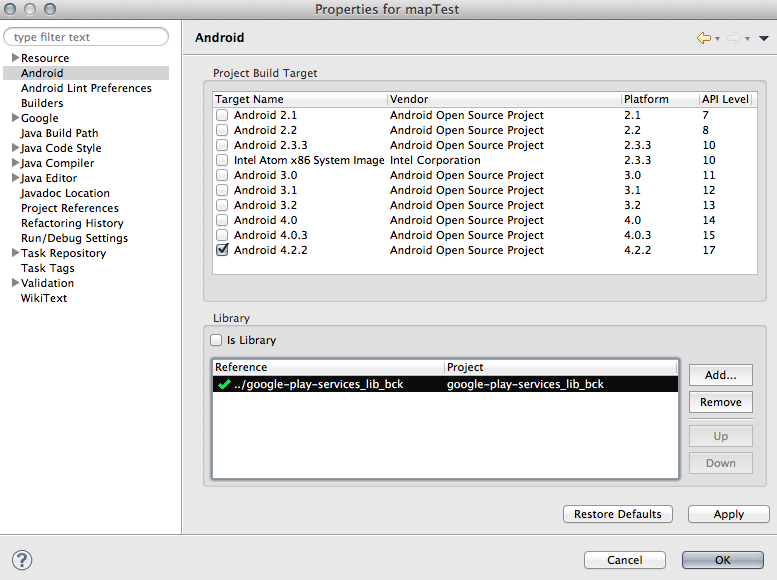The width and height of the screenshot is (777, 580).
Task: Click the Project column header in Library
Action: point(560,367)
